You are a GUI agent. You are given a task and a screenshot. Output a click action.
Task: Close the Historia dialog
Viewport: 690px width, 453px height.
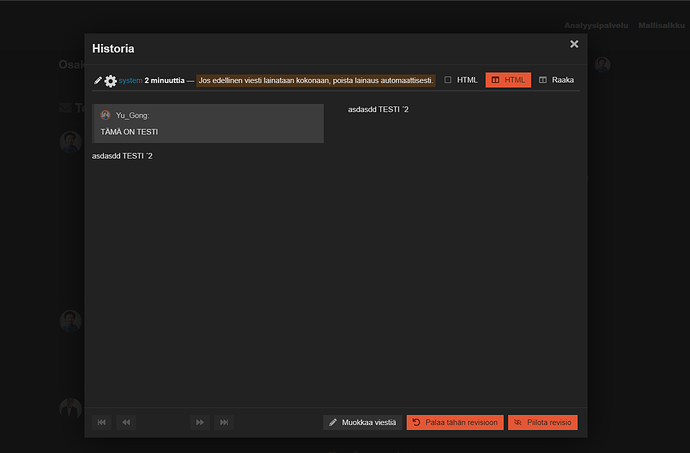point(574,44)
